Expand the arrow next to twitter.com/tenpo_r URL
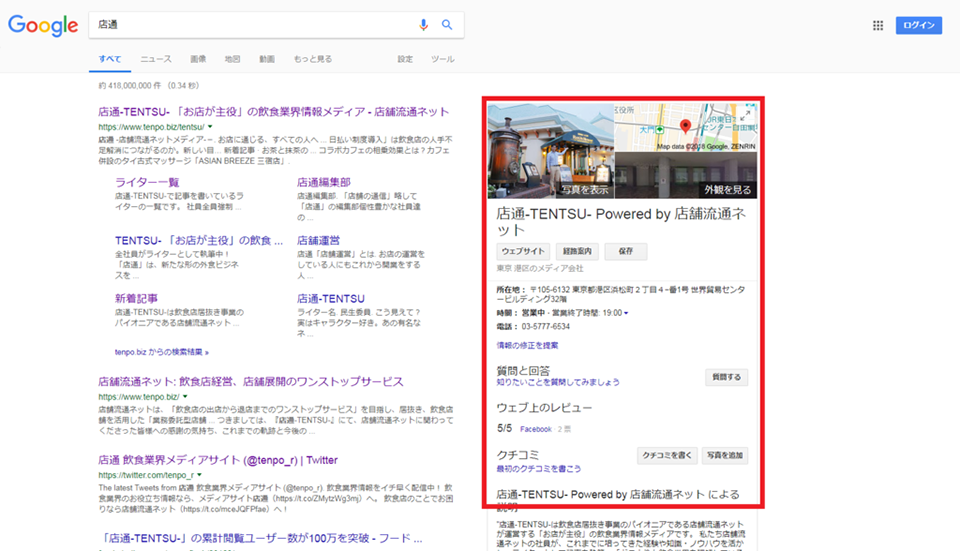Viewport: 960px width, 551px height. tap(200, 475)
